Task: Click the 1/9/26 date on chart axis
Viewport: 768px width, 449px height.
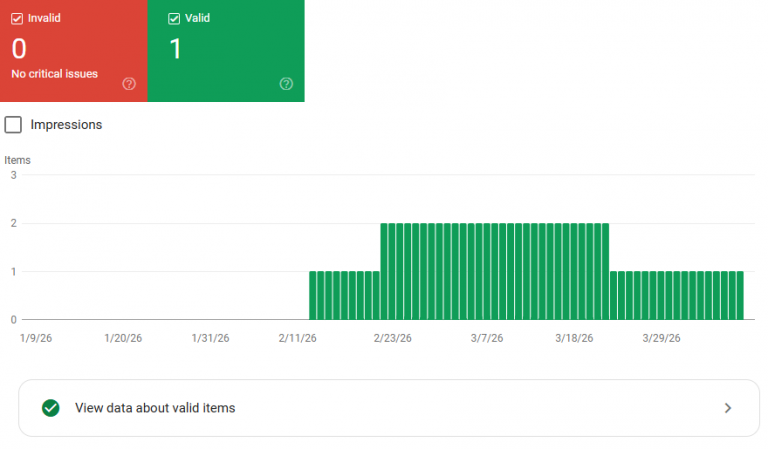Action: pos(35,338)
